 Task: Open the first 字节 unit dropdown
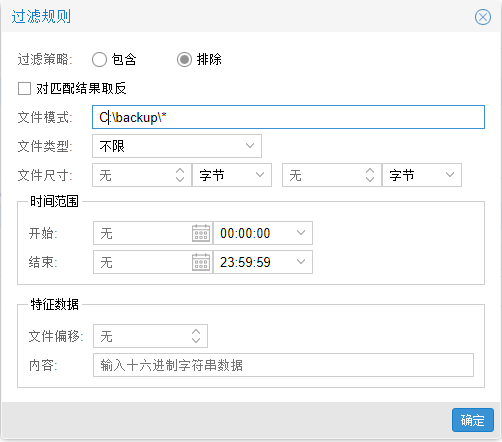click(232, 175)
